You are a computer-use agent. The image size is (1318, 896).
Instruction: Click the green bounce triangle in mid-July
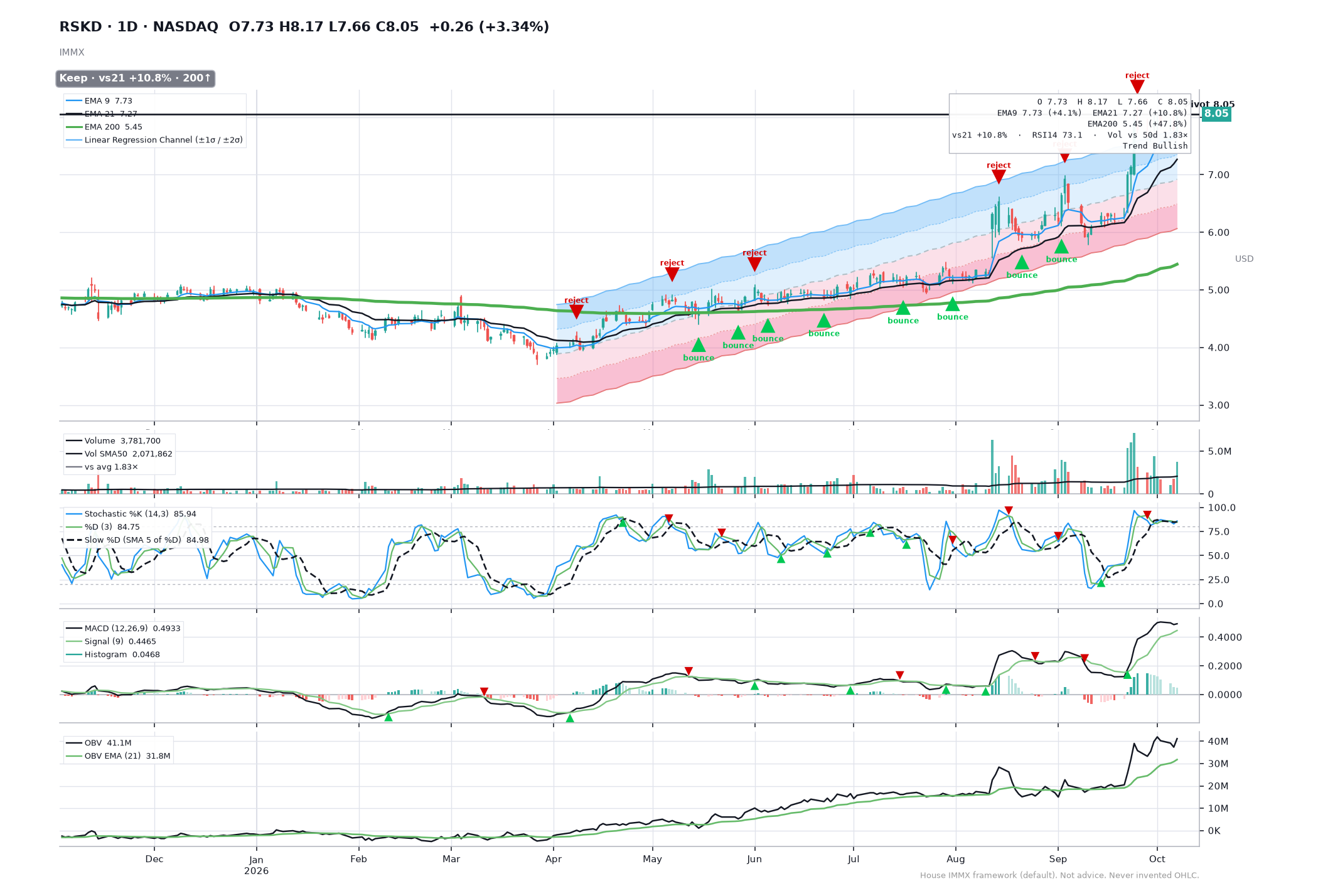pos(903,308)
